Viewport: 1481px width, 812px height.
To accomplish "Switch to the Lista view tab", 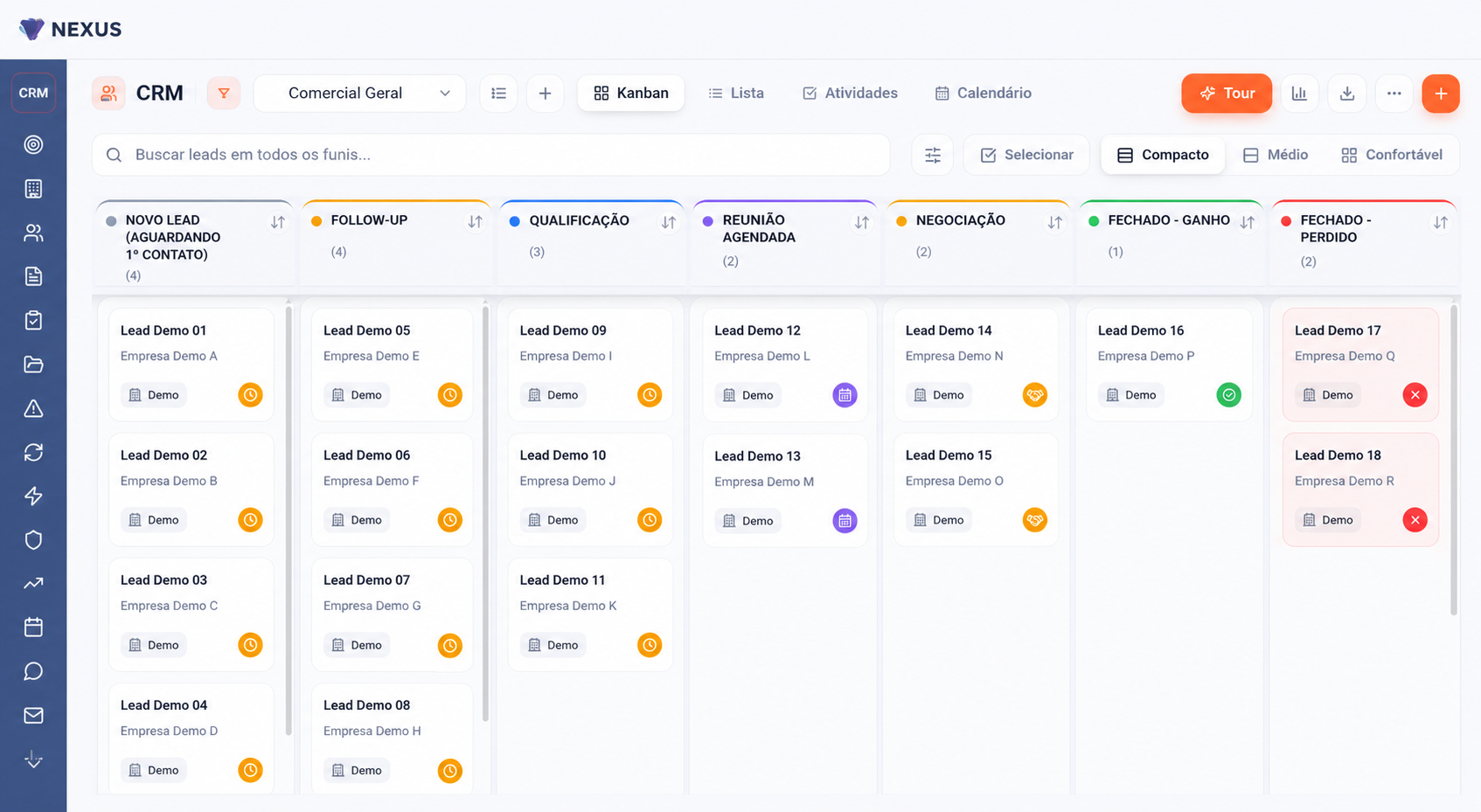I will pyautogui.click(x=736, y=94).
